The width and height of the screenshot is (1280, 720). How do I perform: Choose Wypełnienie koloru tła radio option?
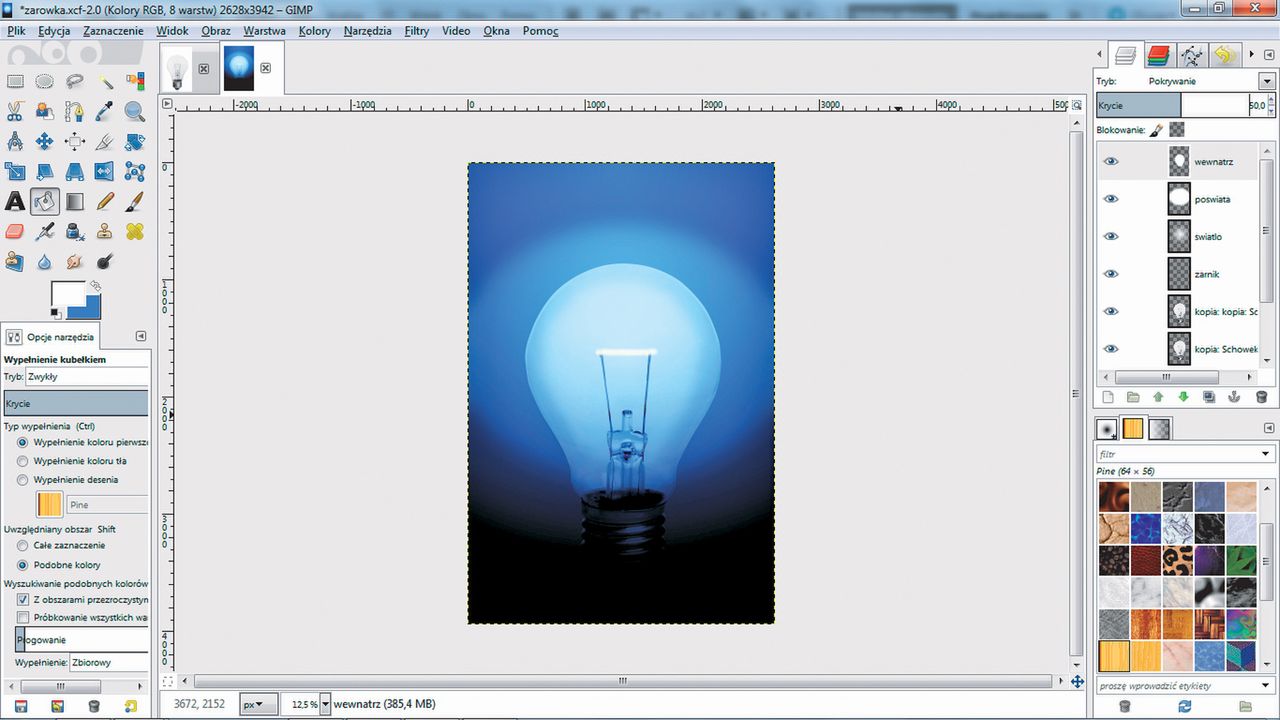point(23,461)
